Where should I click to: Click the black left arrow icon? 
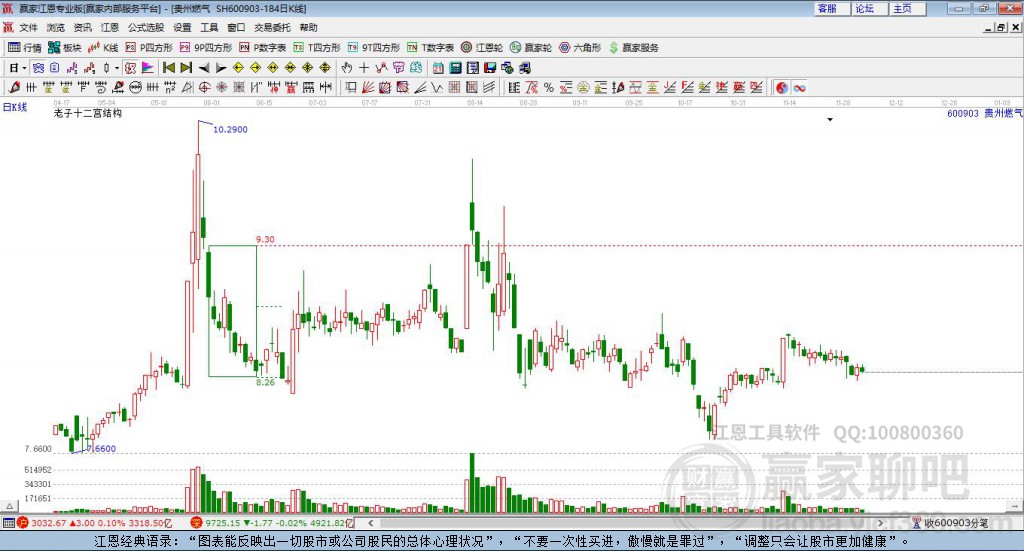[x=204, y=68]
